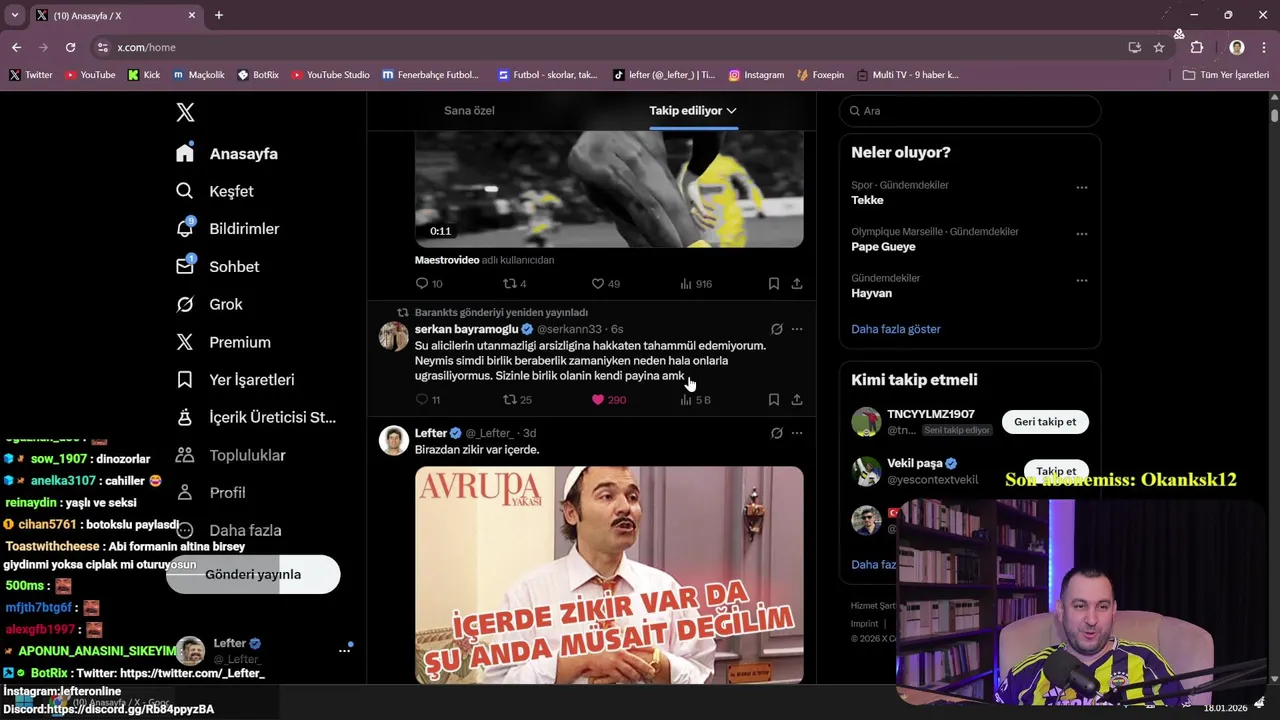Screen dimensions: 1280x720
Task: Click Daha fazla göster under trends
Action: point(896,329)
